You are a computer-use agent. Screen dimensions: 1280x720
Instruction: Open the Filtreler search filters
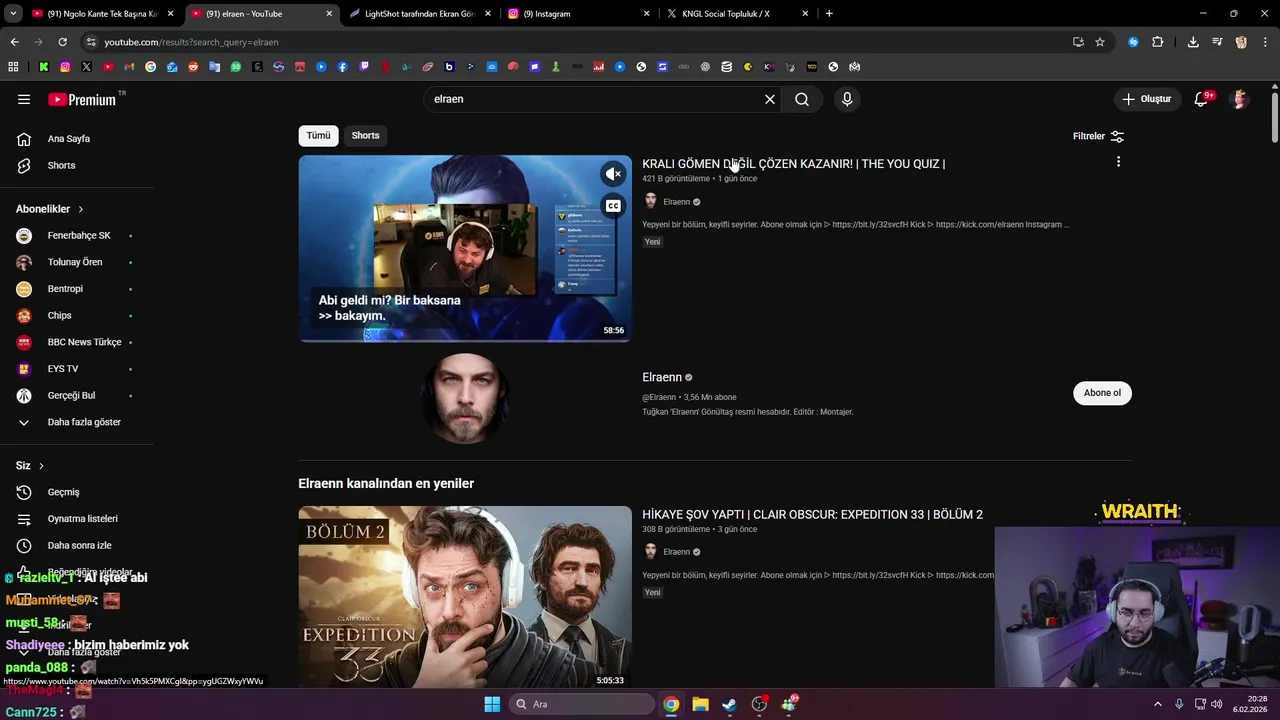(x=1098, y=136)
